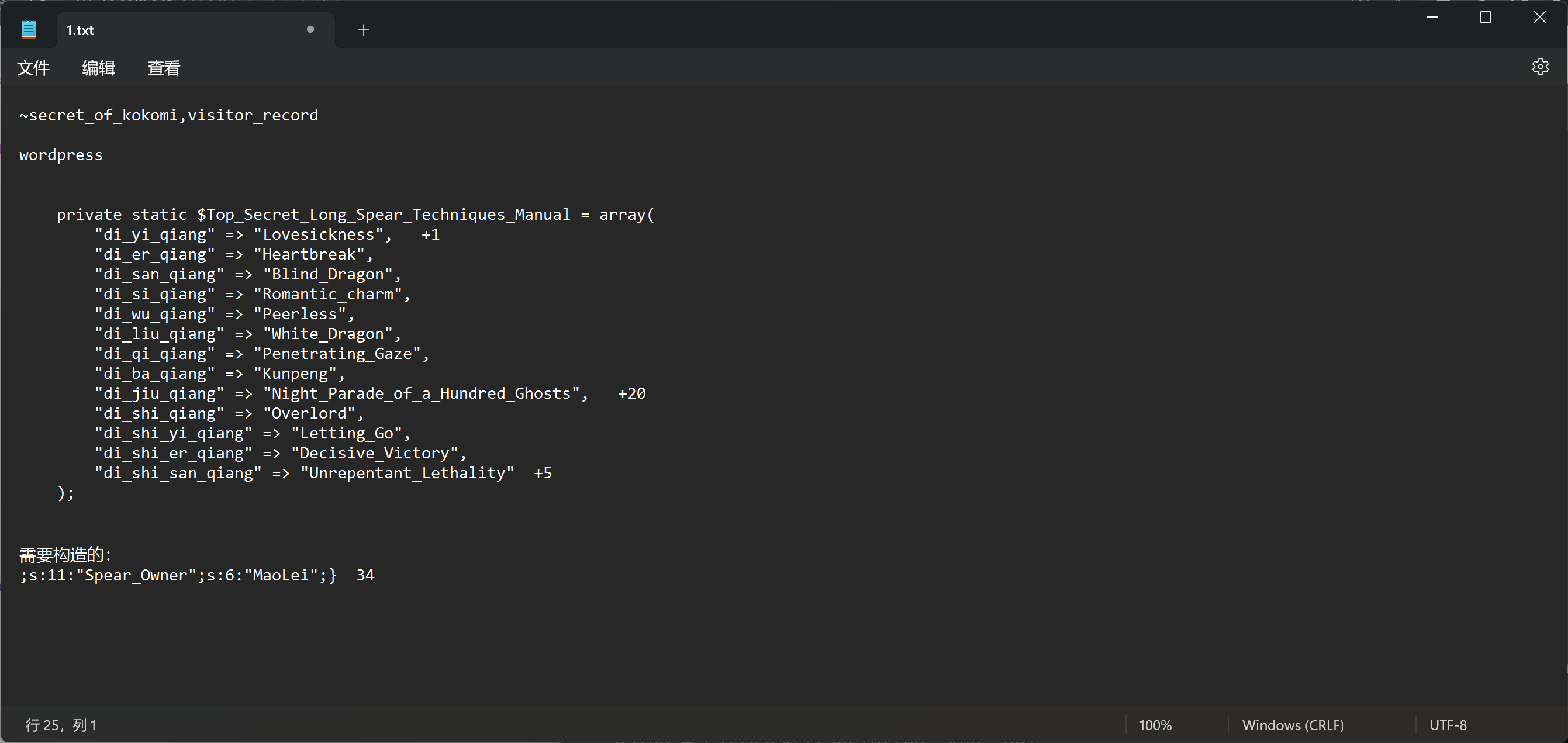
Task: Open the 编辑 menu
Action: tap(98, 68)
